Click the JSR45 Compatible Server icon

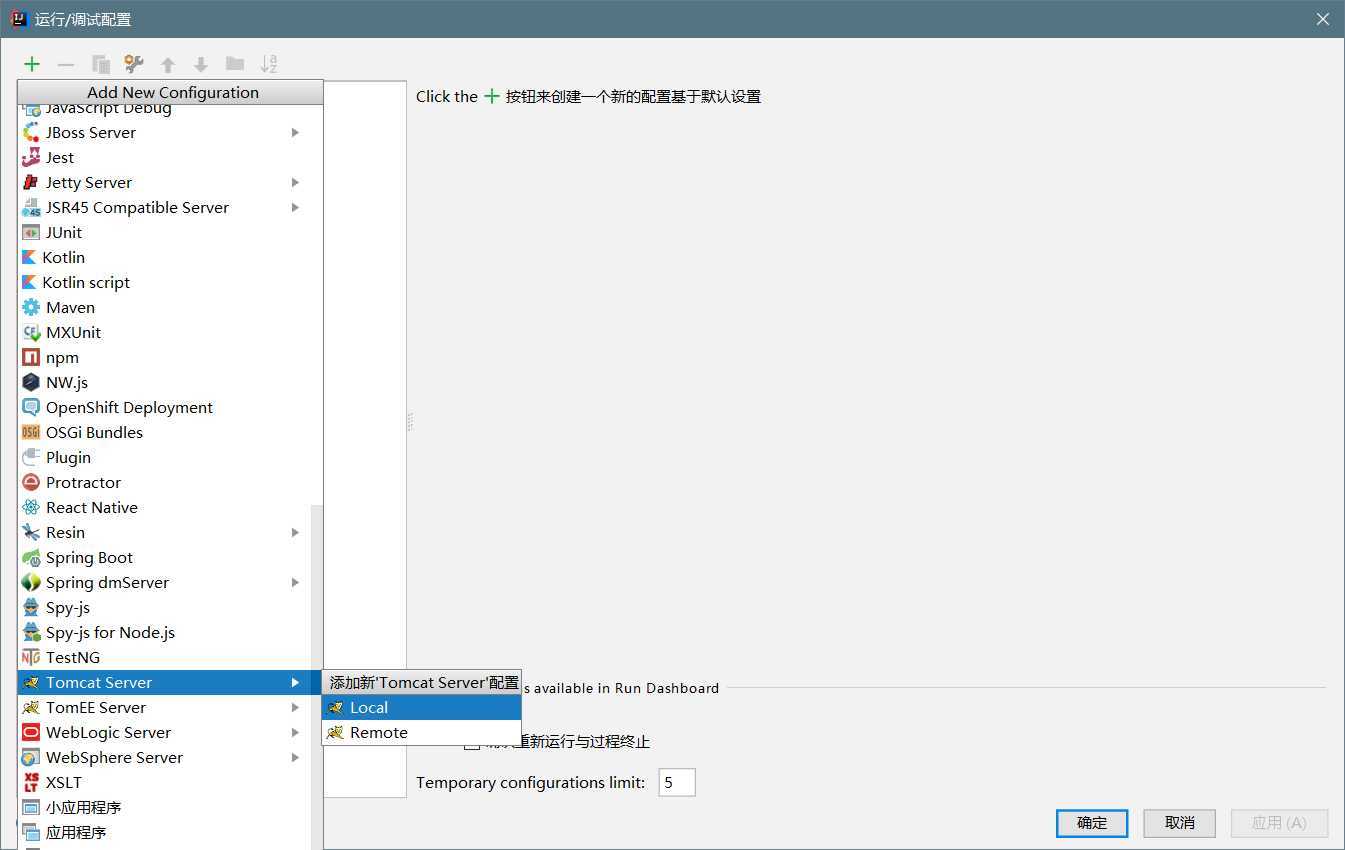point(31,207)
